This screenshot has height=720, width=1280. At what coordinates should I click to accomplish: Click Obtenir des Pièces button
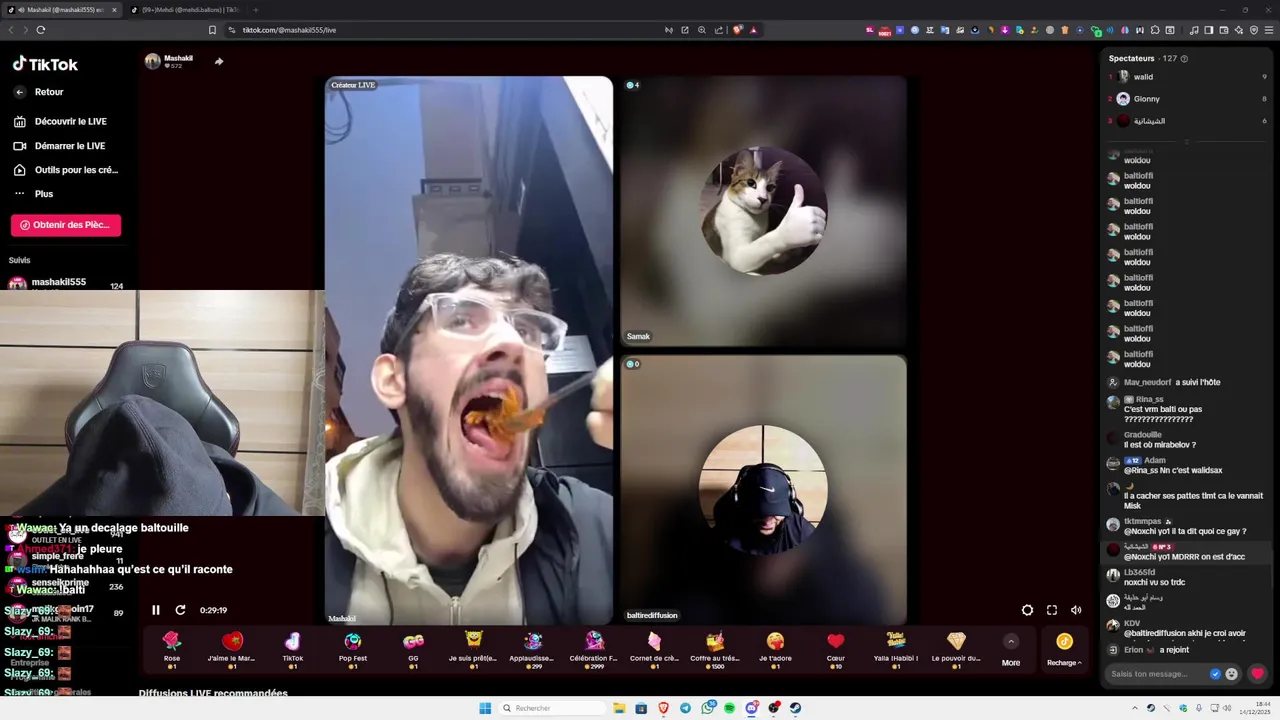[66, 225]
